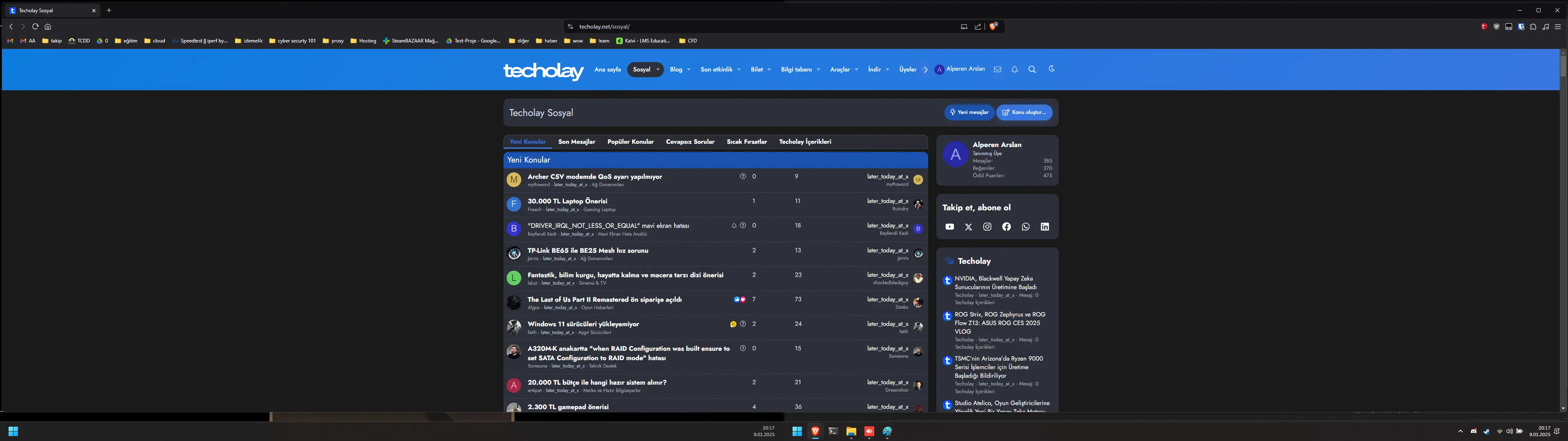Open the The Last of Us Part II topic
This screenshot has width=1568, height=441.
click(x=604, y=300)
